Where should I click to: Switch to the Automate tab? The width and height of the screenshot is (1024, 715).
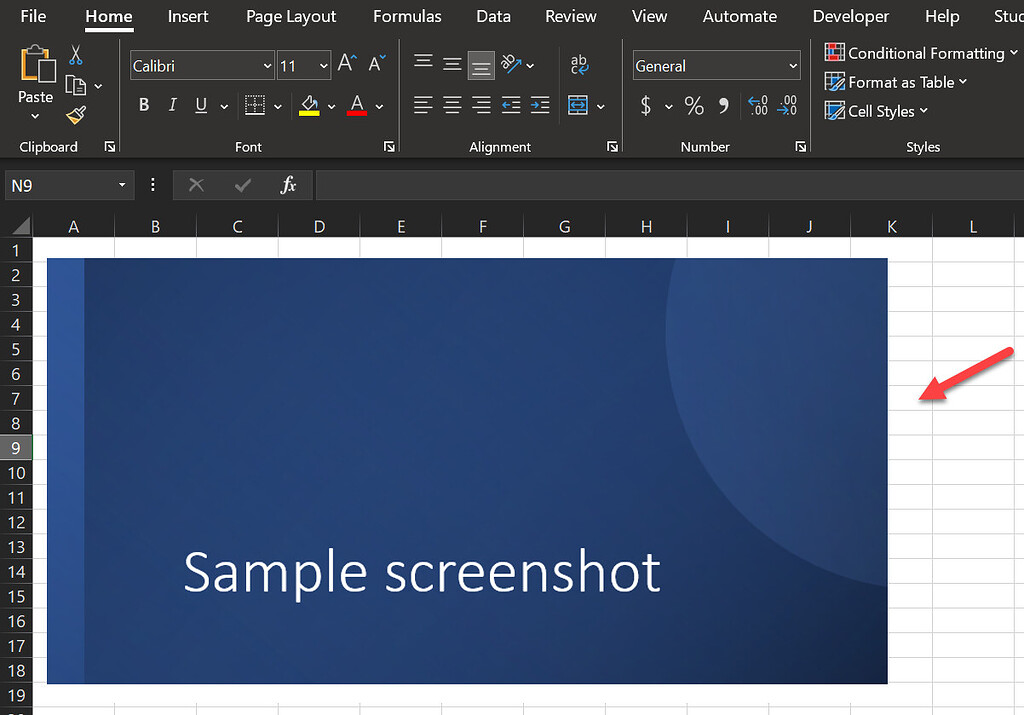click(x=740, y=16)
